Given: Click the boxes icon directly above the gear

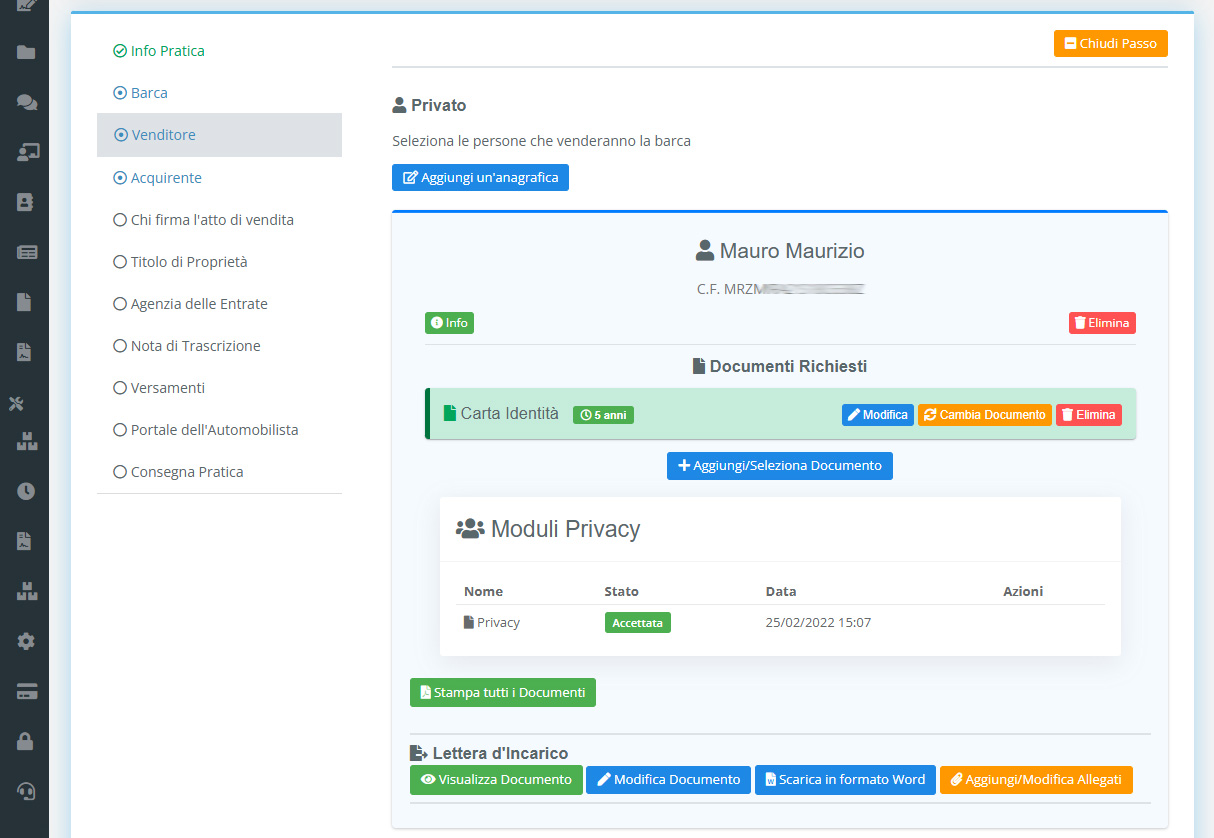Looking at the screenshot, I should pos(27,591).
